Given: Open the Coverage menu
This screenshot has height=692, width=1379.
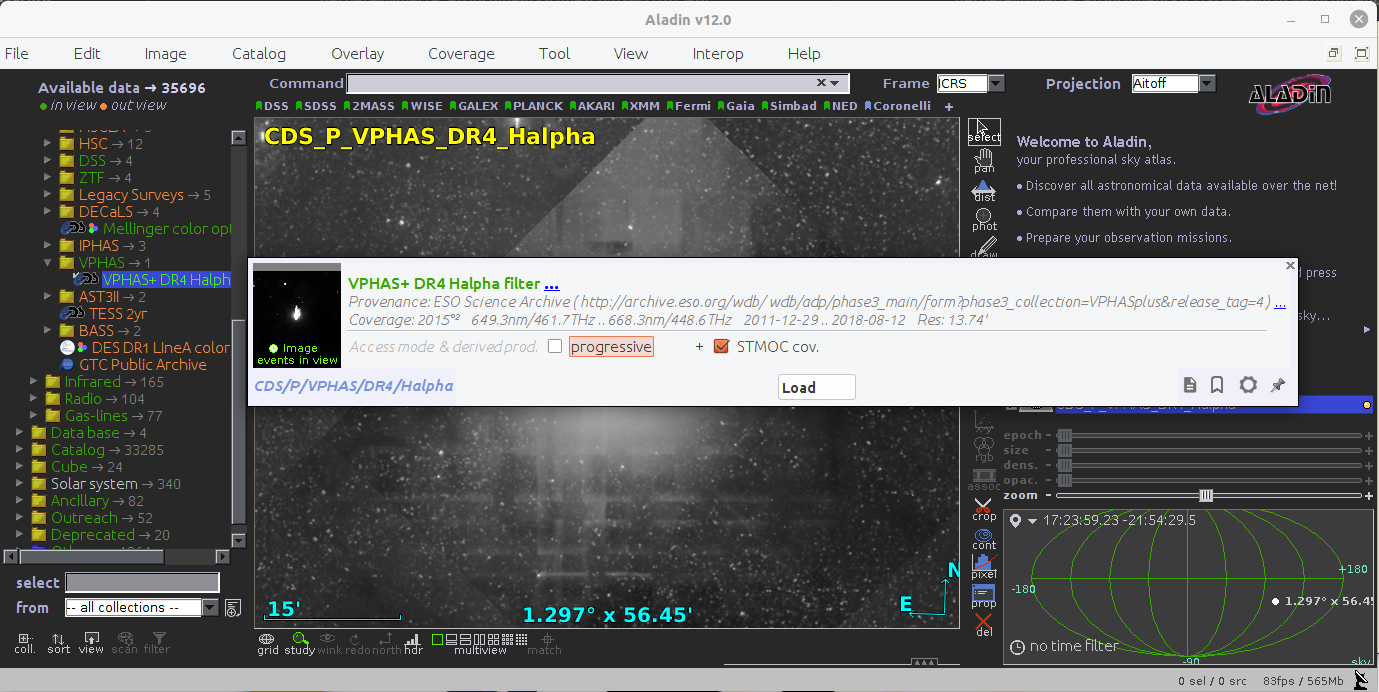Looking at the screenshot, I should coord(461,54).
